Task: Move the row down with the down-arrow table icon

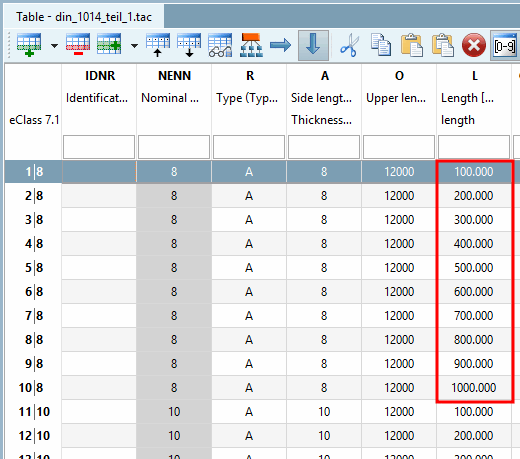Action: pyautogui.click(x=189, y=45)
